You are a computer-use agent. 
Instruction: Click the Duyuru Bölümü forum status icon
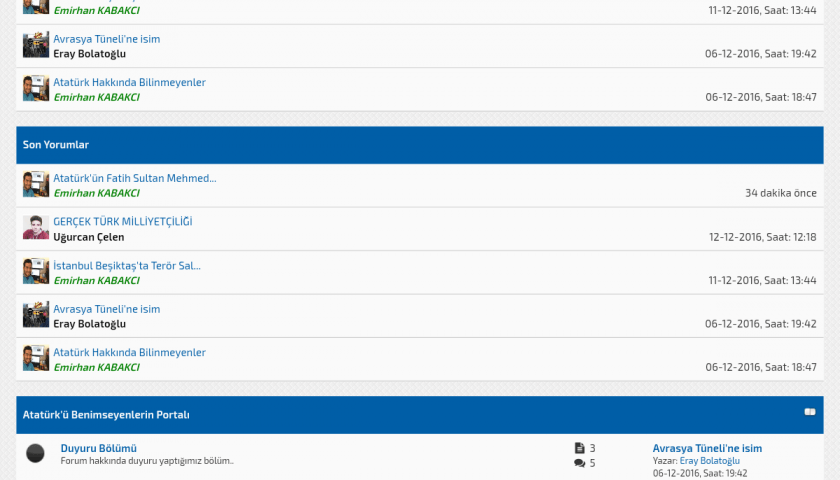tap(35, 453)
